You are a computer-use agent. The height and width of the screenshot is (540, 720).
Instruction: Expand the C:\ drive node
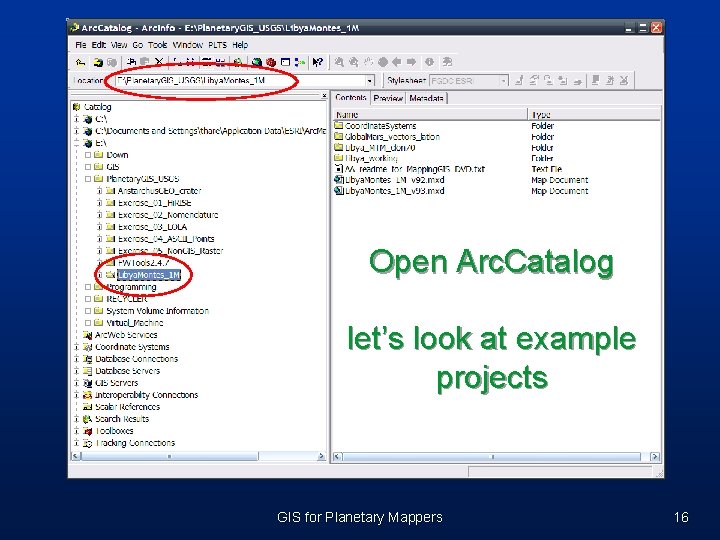(77, 119)
